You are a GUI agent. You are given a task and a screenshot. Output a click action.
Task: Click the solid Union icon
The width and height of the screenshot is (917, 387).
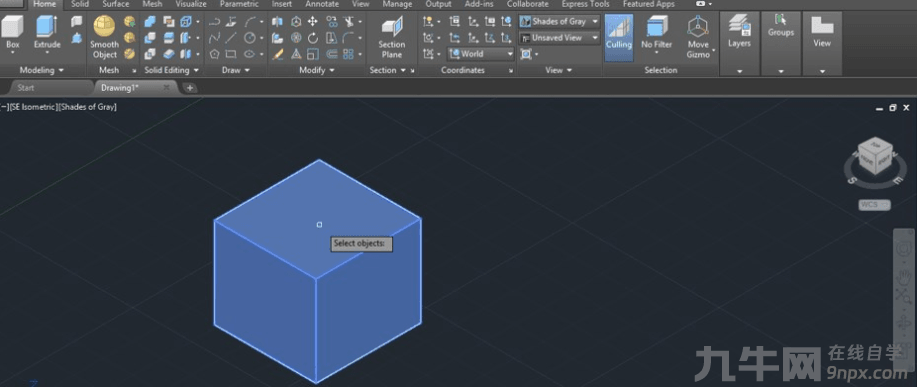pos(150,22)
